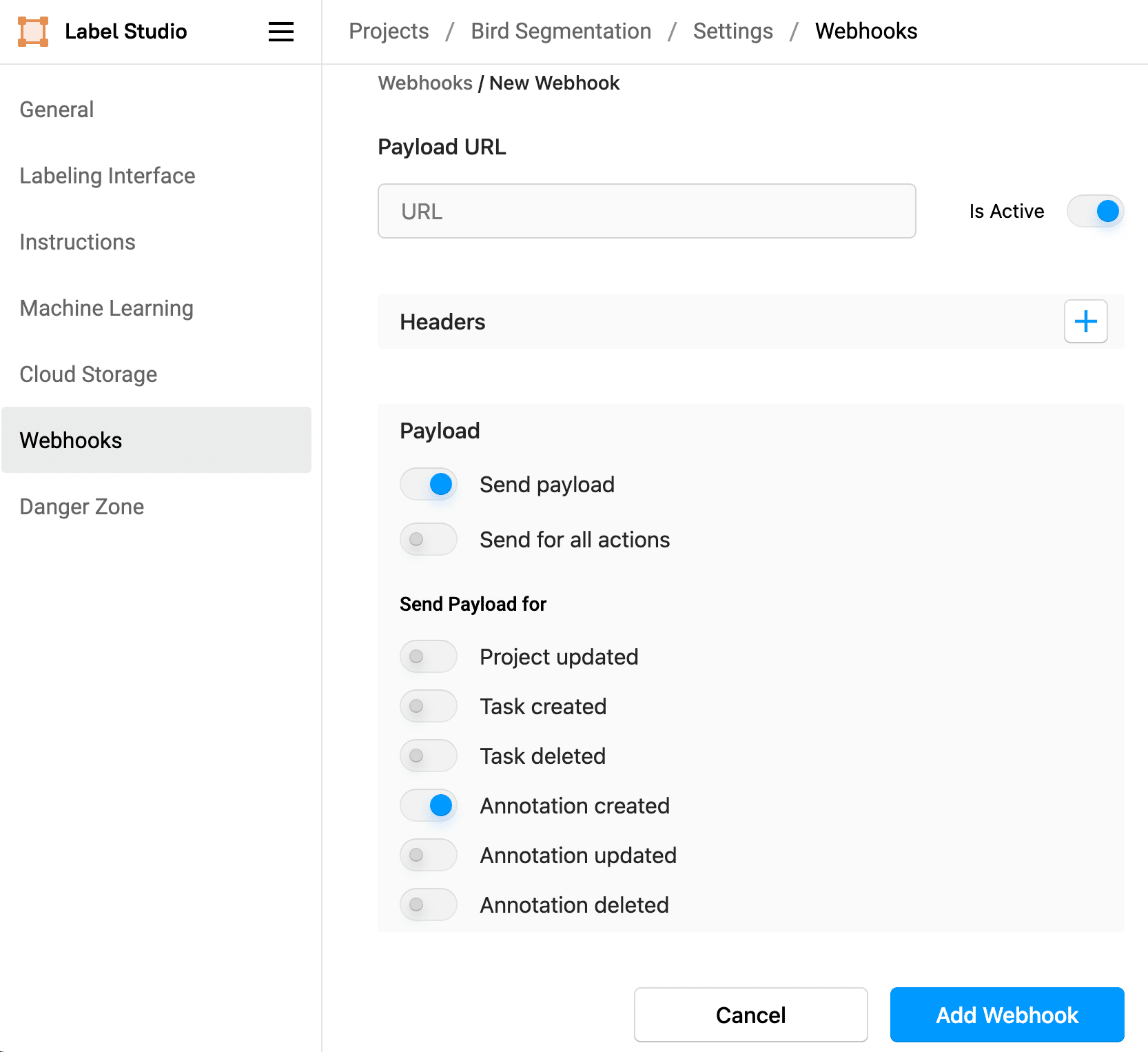The image size is (1148, 1052).
Task: Navigate to Bird Segmentation via breadcrumb
Action: coord(560,31)
